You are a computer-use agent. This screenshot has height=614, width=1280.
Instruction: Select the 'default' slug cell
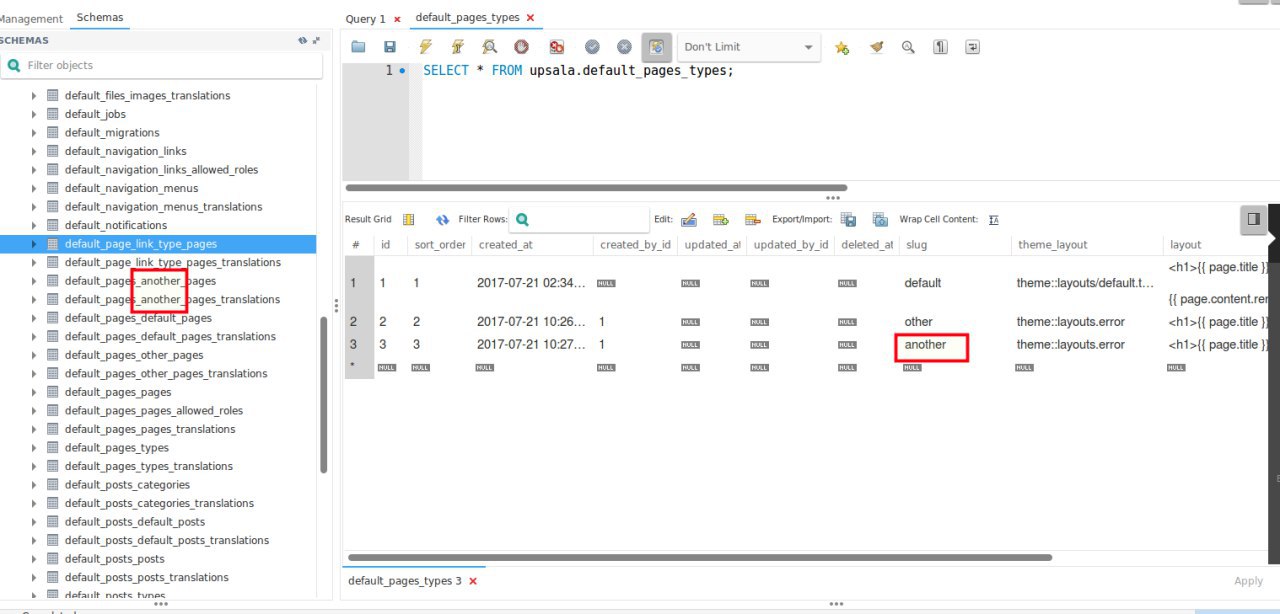tap(922, 283)
